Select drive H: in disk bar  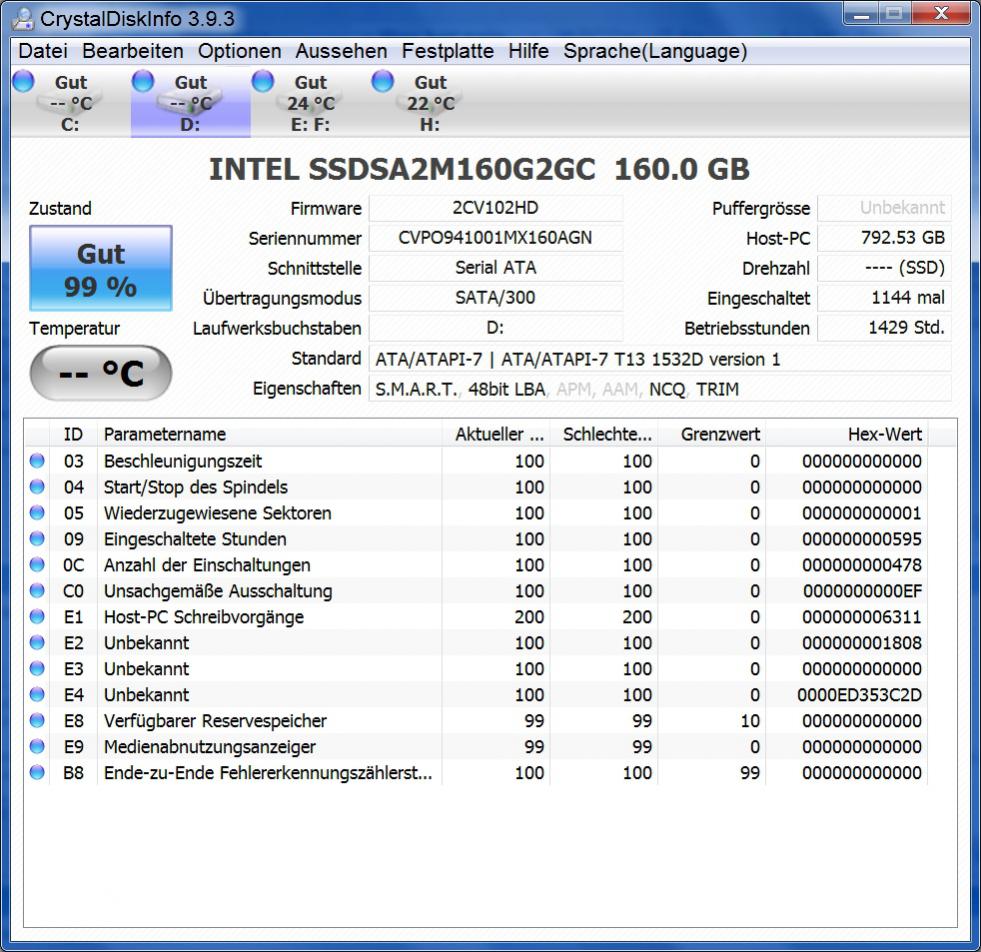coord(430,103)
